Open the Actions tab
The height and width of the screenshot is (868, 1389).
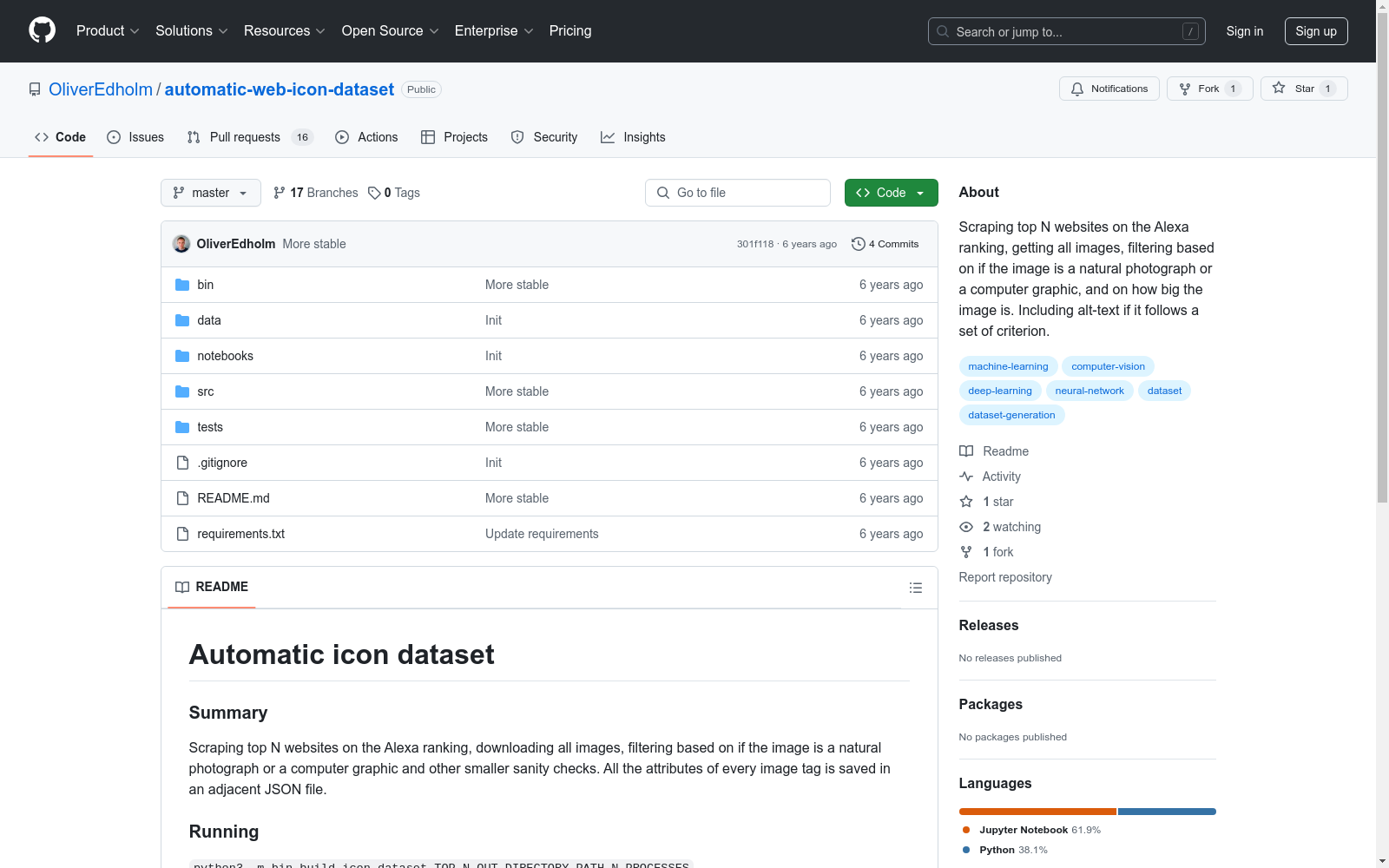click(x=366, y=137)
